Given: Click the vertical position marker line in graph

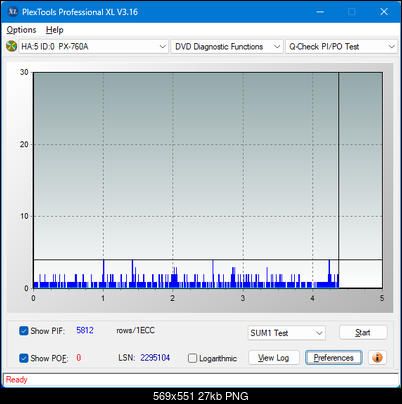Looking at the screenshot, I should coord(338,180).
